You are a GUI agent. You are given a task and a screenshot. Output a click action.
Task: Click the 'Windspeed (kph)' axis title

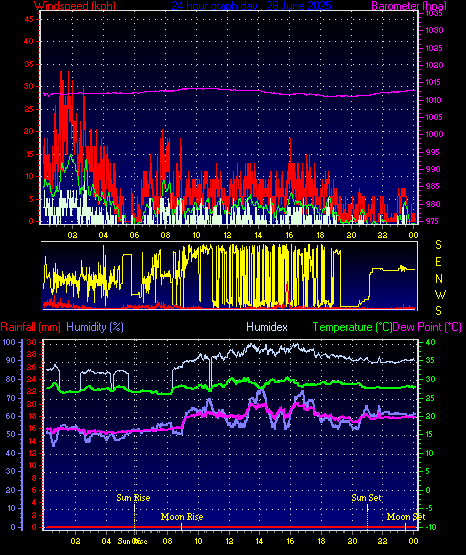(75, 5)
